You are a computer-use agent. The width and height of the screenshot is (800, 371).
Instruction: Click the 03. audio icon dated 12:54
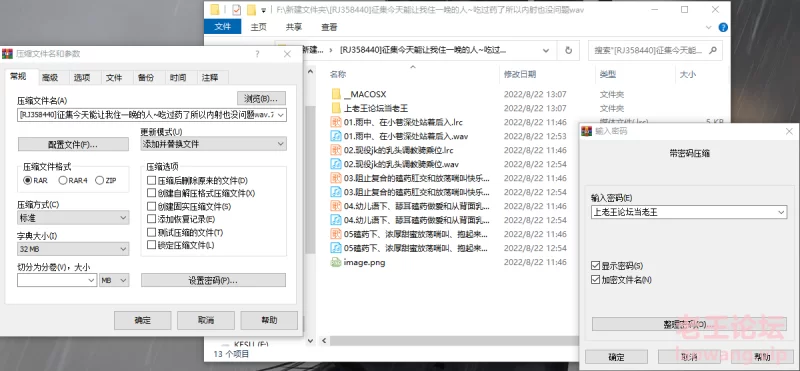click(336, 192)
